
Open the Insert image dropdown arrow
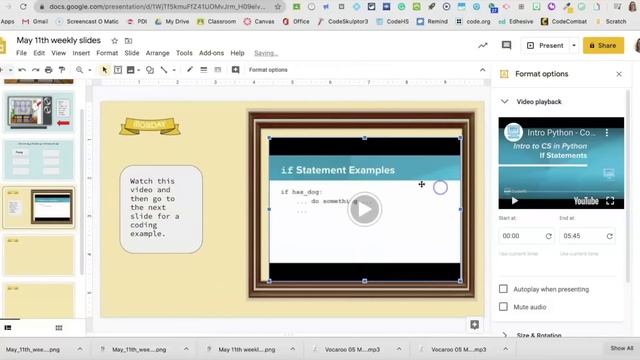[139, 70]
